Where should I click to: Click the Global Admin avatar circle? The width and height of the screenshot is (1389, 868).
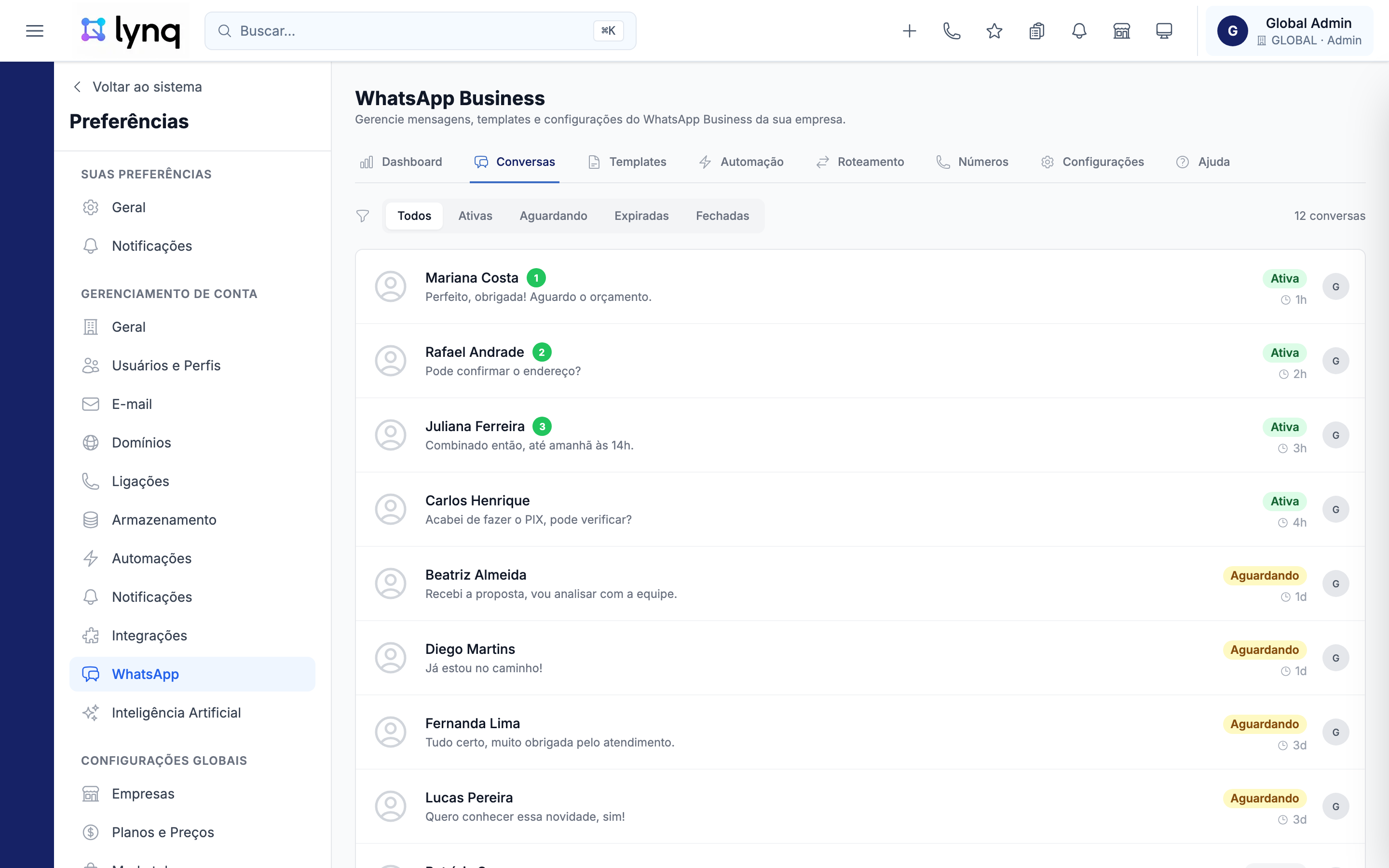pos(1232,31)
